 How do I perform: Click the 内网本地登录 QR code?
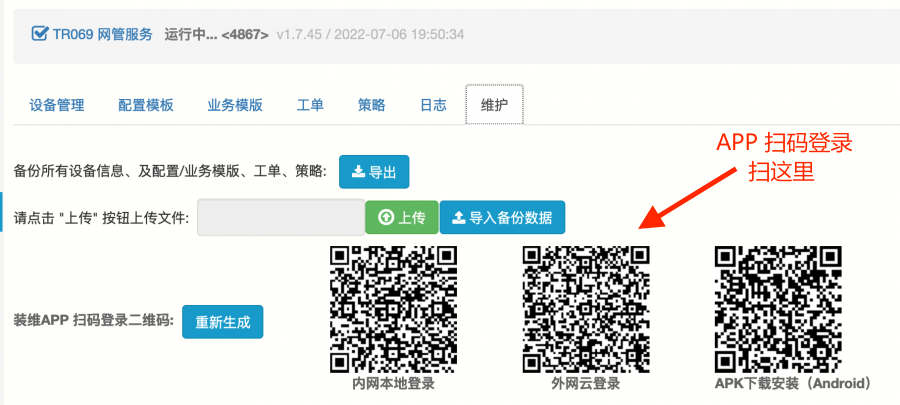click(393, 308)
